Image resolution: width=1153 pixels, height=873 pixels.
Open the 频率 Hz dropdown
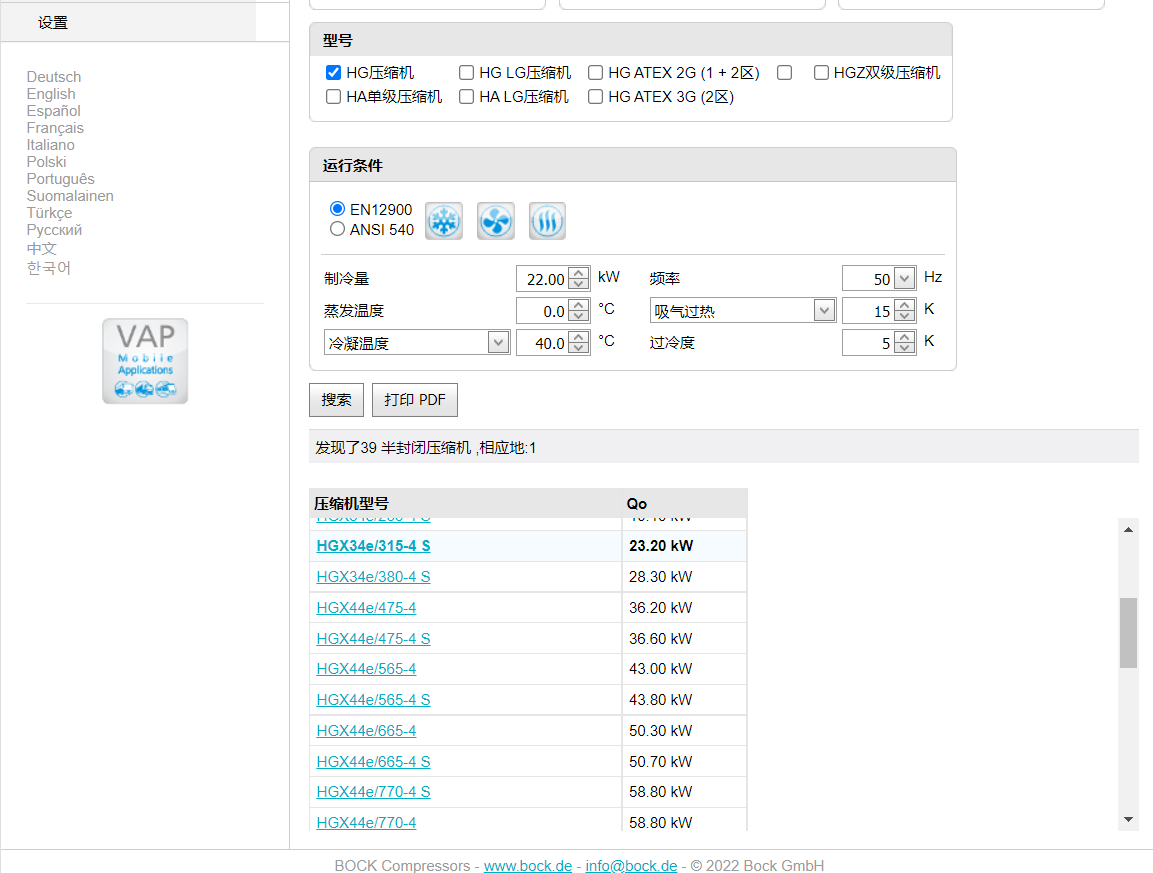tap(905, 279)
